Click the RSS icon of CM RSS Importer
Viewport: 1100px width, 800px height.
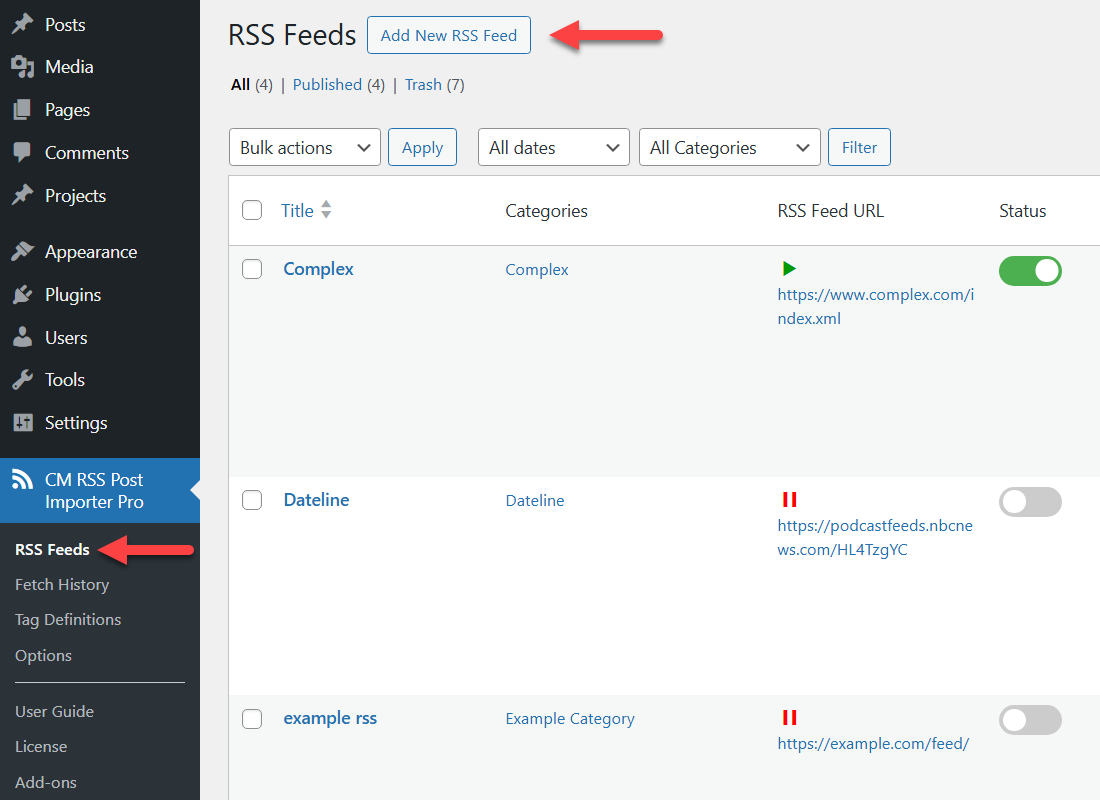tap(22, 479)
